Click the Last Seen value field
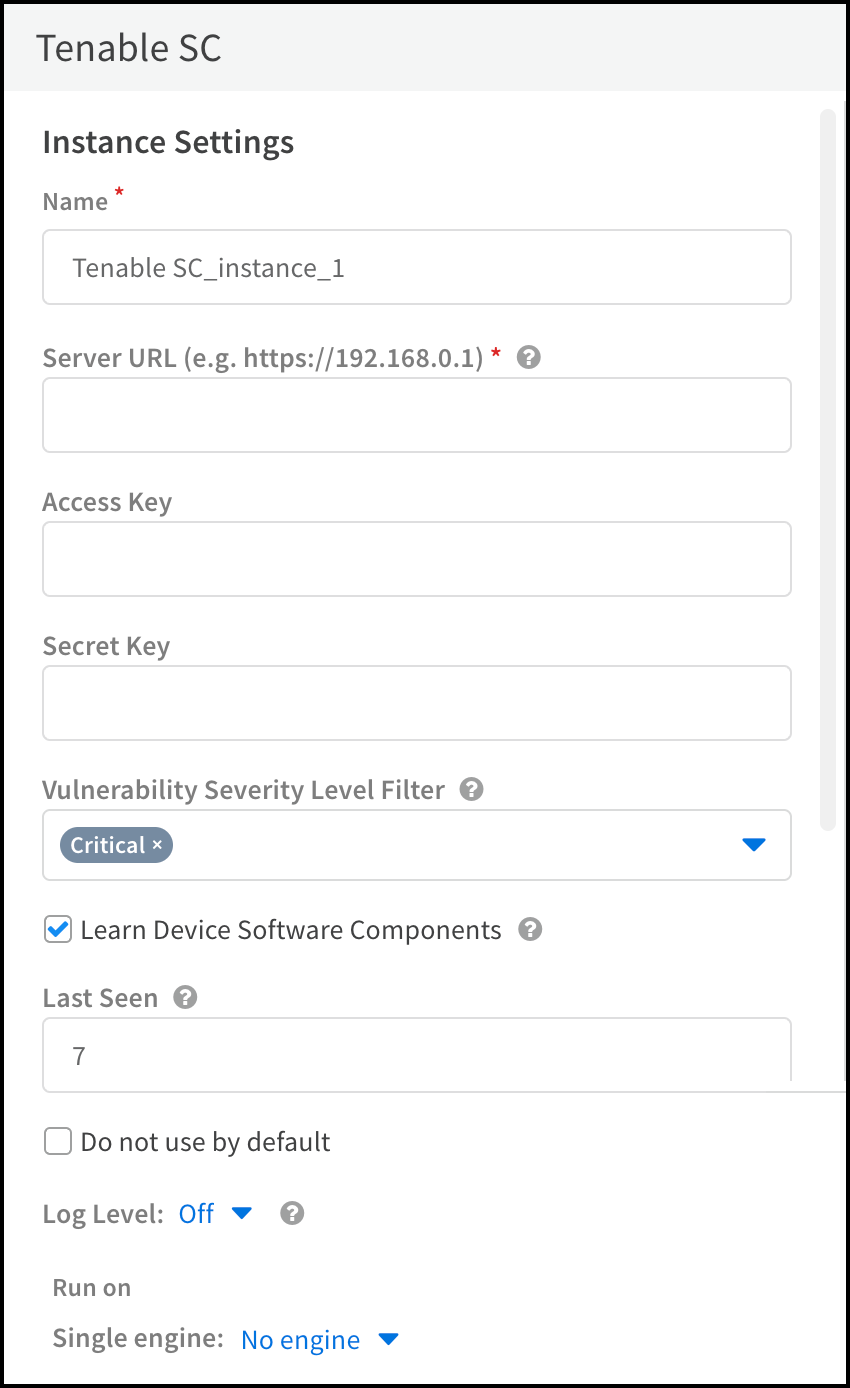850x1388 pixels. point(416,1055)
